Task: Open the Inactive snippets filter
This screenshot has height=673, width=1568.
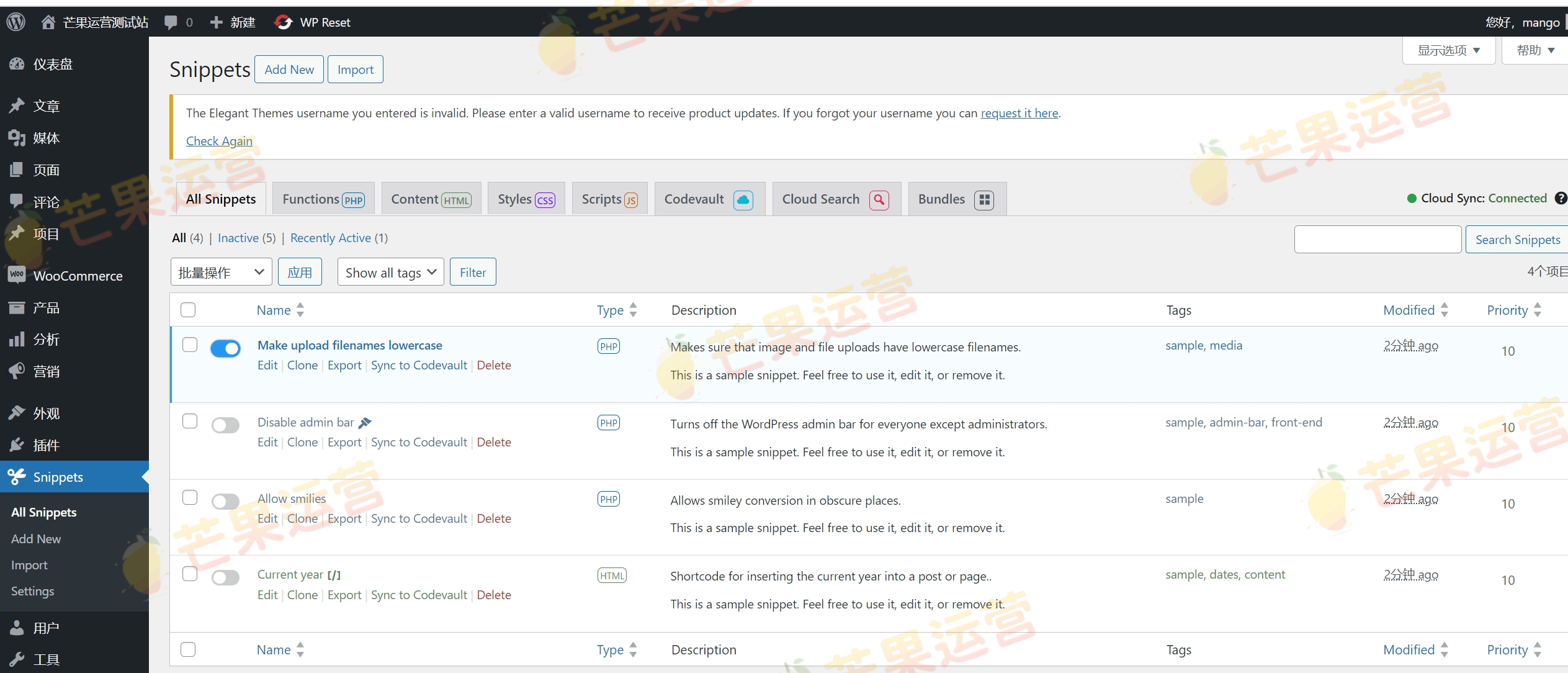Action: 238,238
